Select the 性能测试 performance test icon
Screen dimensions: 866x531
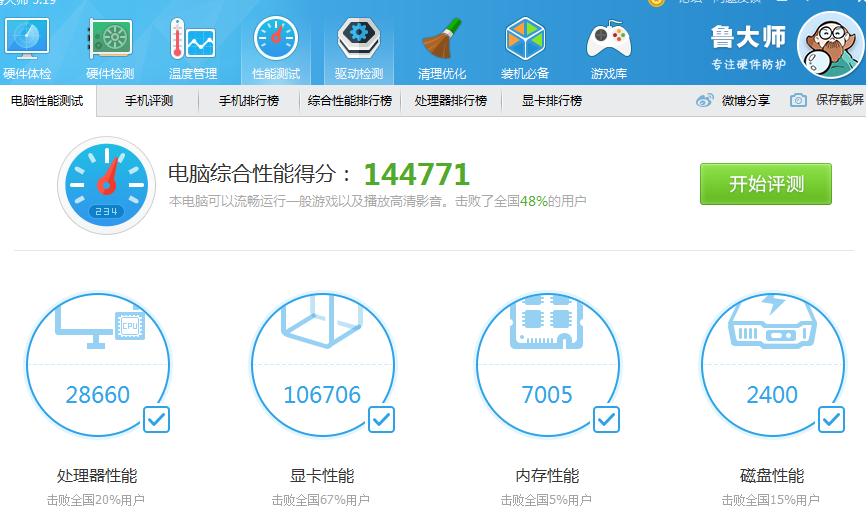point(276,39)
